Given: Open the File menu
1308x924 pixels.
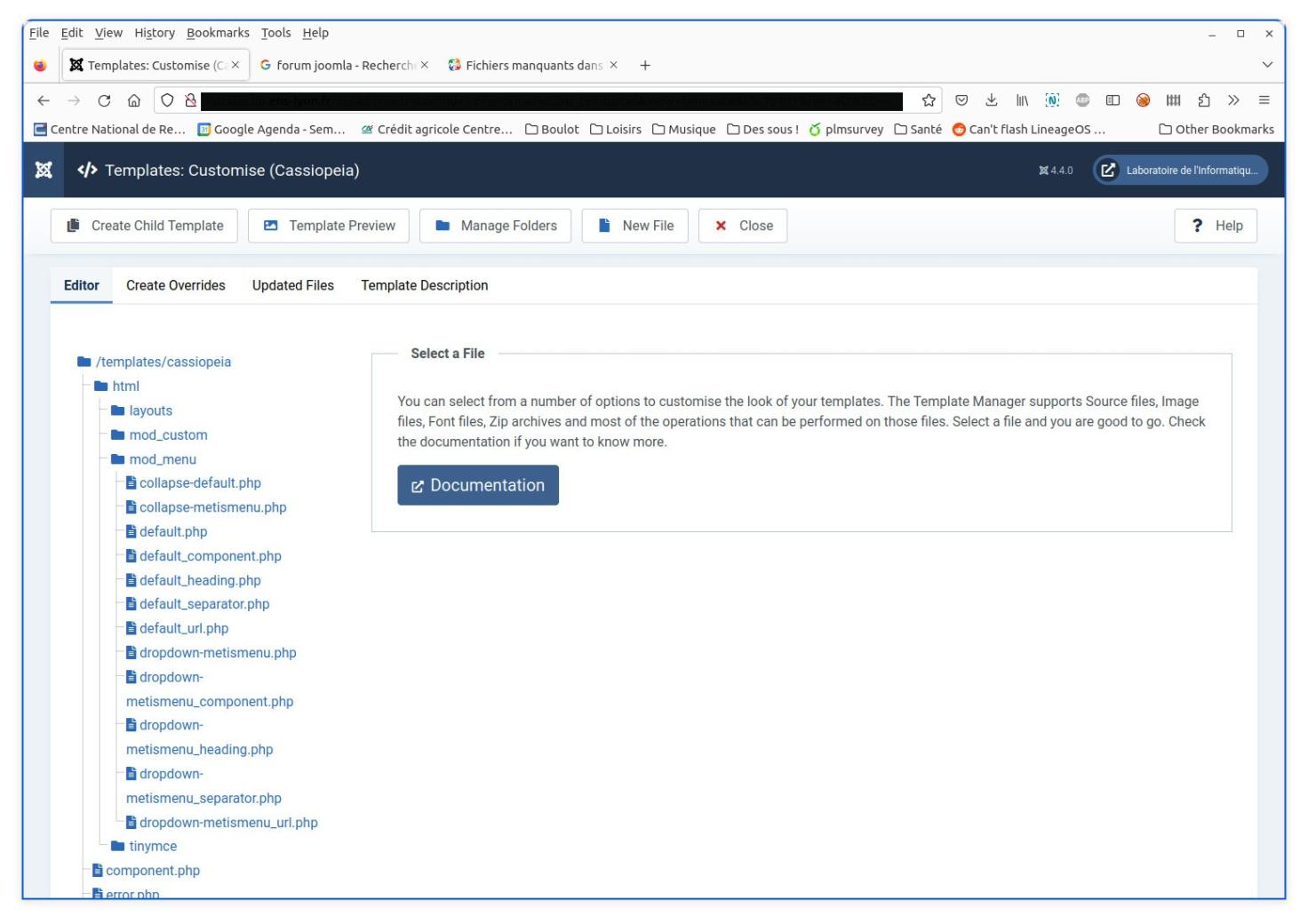Looking at the screenshot, I should click(39, 33).
